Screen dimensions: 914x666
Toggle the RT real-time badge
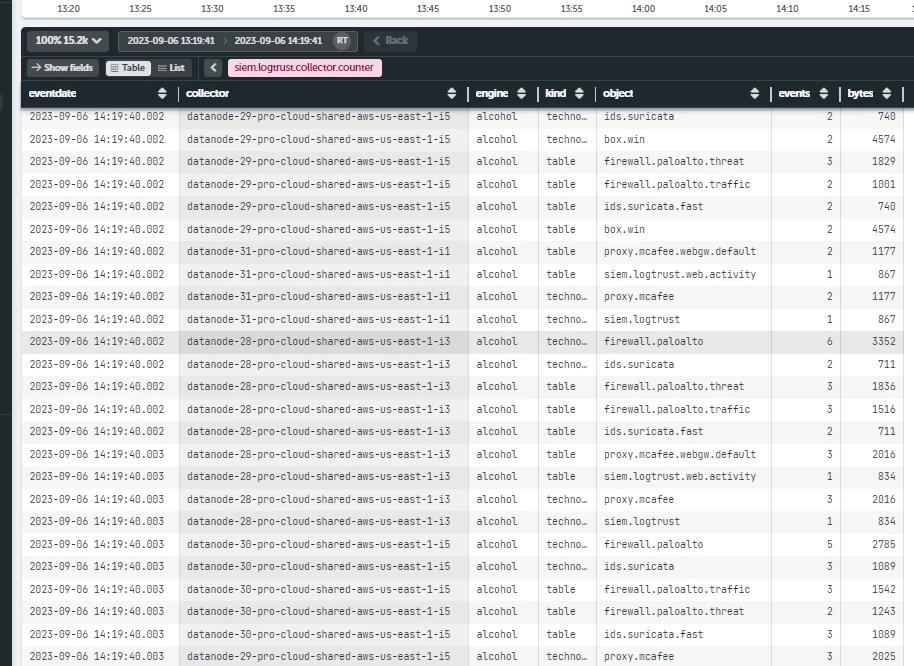click(342, 41)
